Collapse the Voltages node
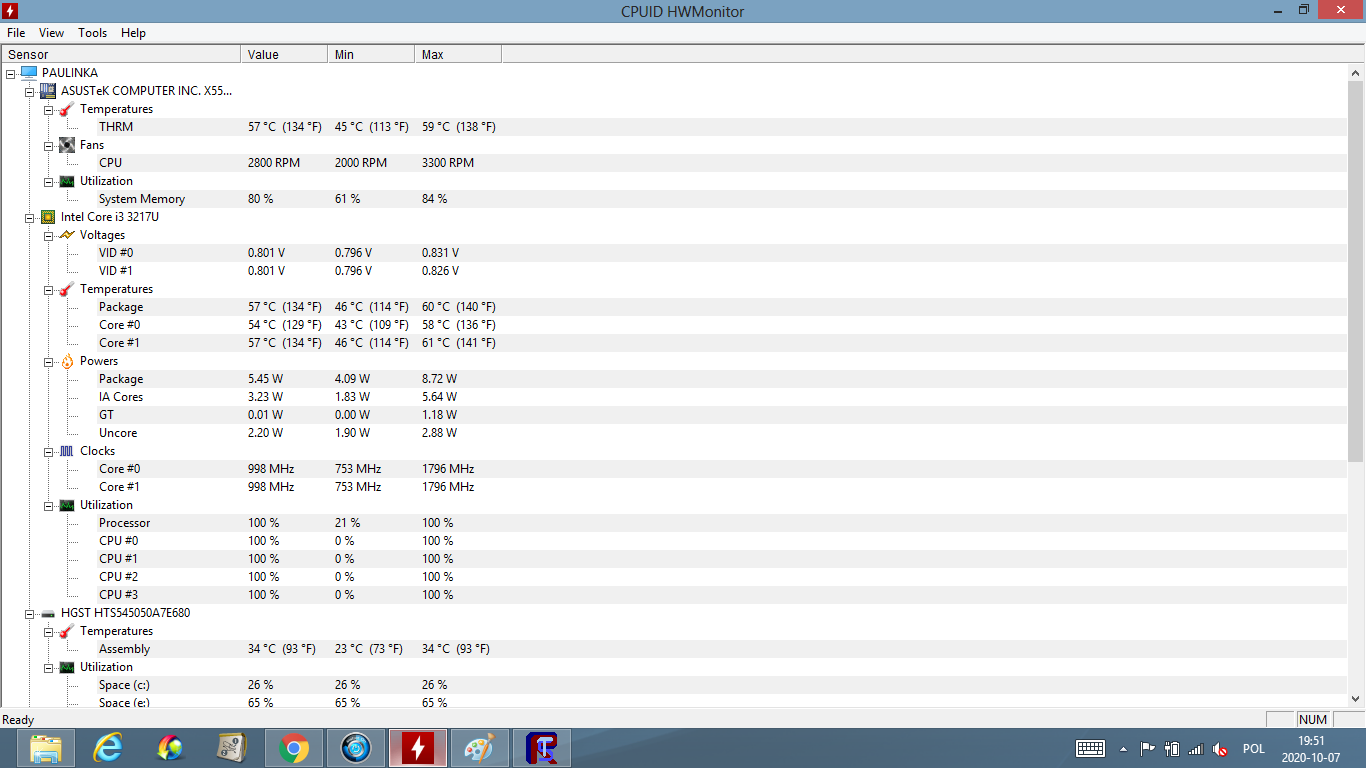The height and width of the screenshot is (768, 1366). click(x=49, y=235)
